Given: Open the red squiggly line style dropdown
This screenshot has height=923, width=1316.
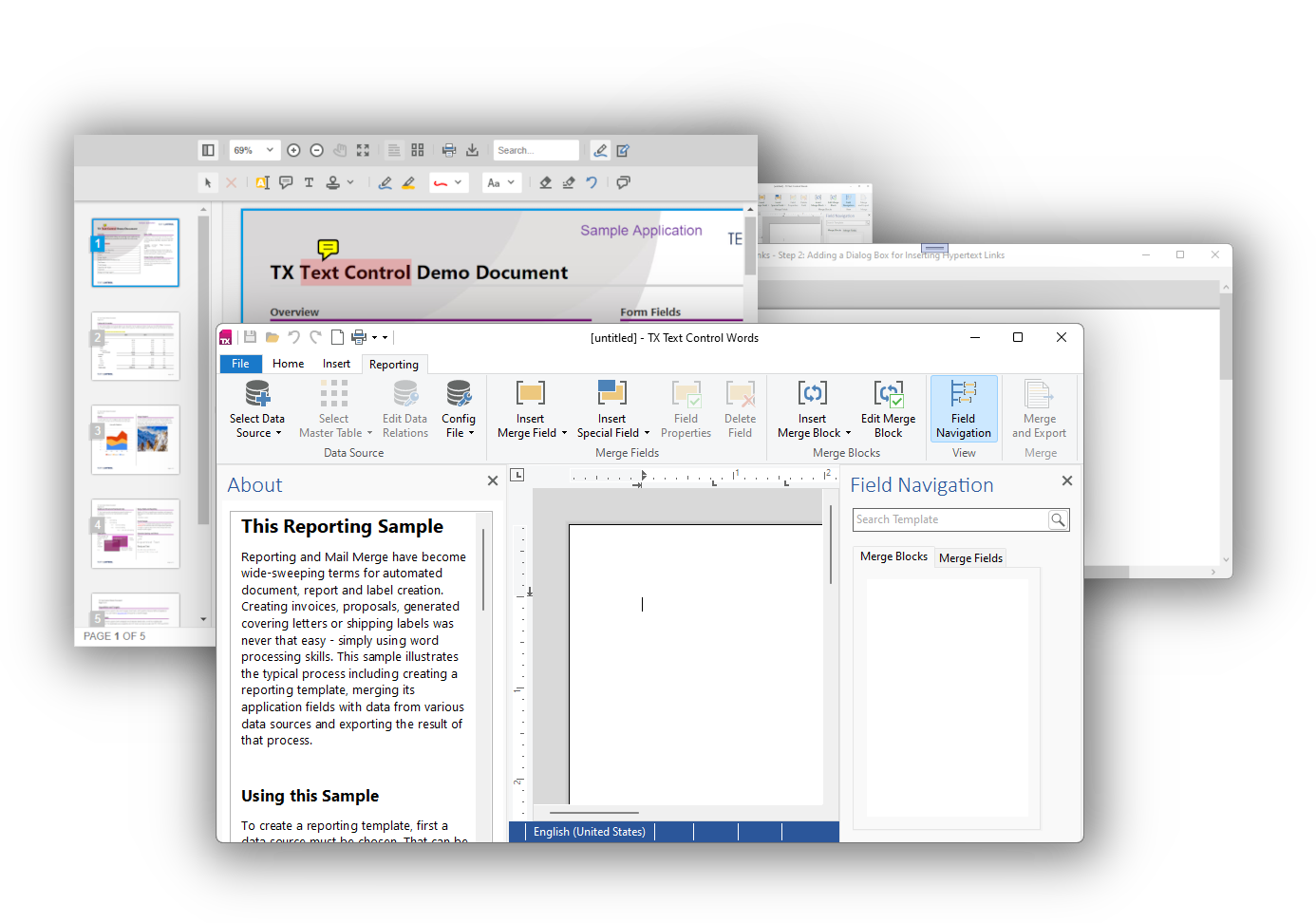Looking at the screenshot, I should pos(448,182).
